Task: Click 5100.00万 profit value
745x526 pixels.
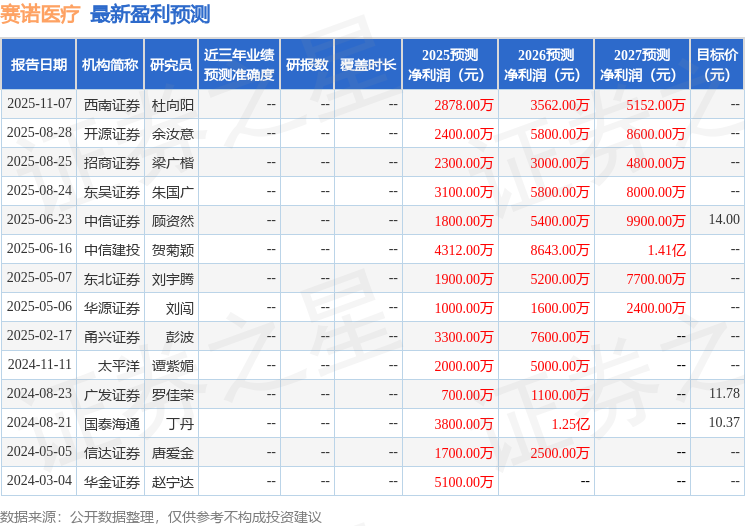Action: tap(464, 482)
